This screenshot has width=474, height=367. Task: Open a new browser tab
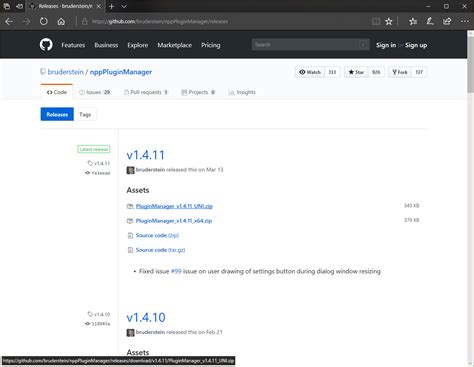[112, 6]
